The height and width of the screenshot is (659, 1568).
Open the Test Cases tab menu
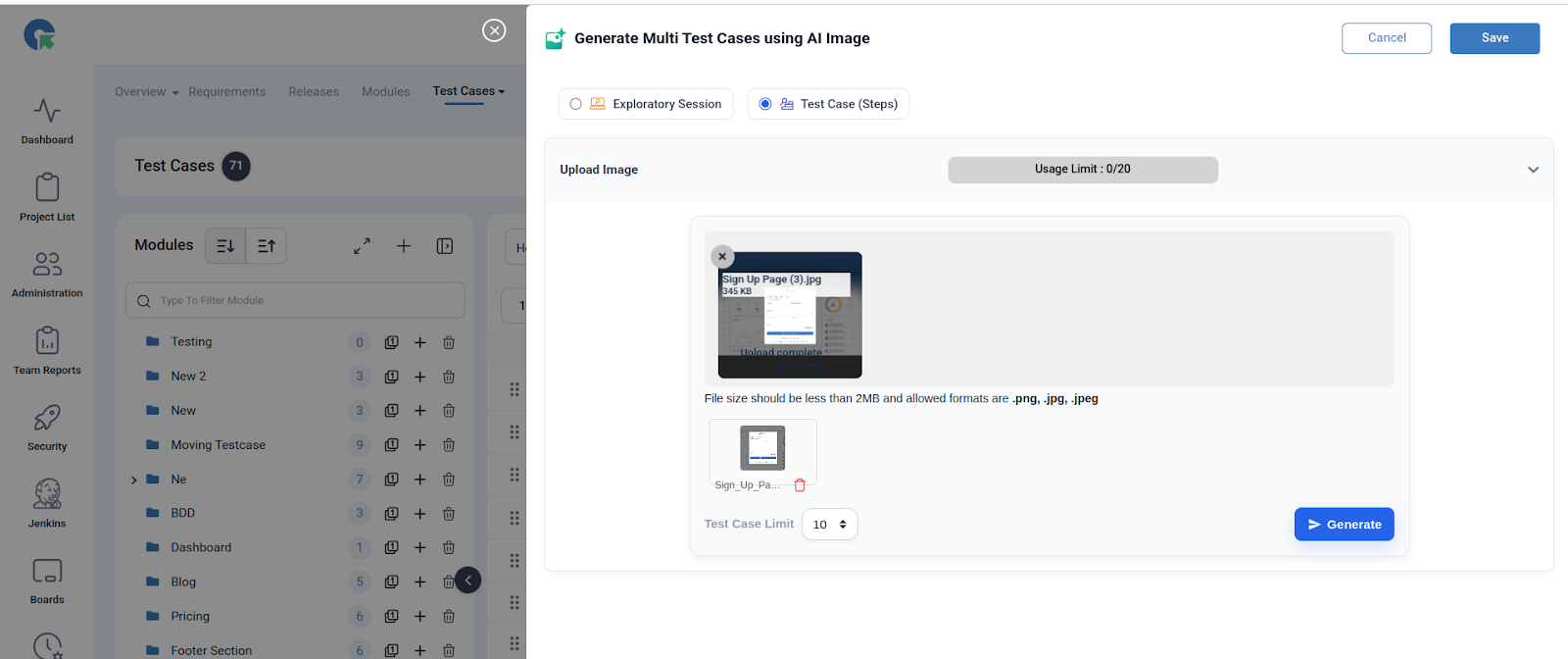click(468, 91)
